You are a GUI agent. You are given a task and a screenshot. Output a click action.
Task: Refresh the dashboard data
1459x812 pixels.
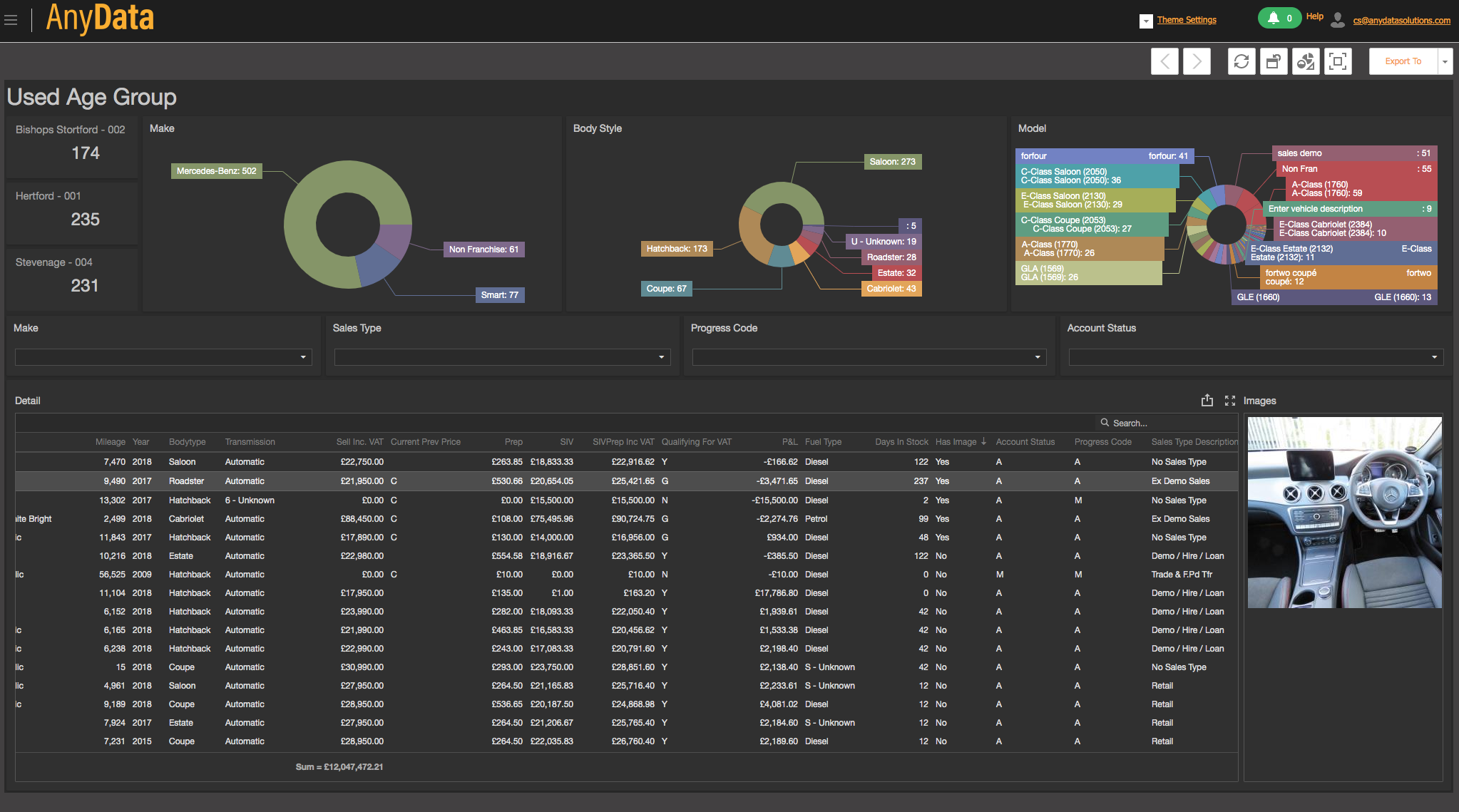click(x=1242, y=61)
